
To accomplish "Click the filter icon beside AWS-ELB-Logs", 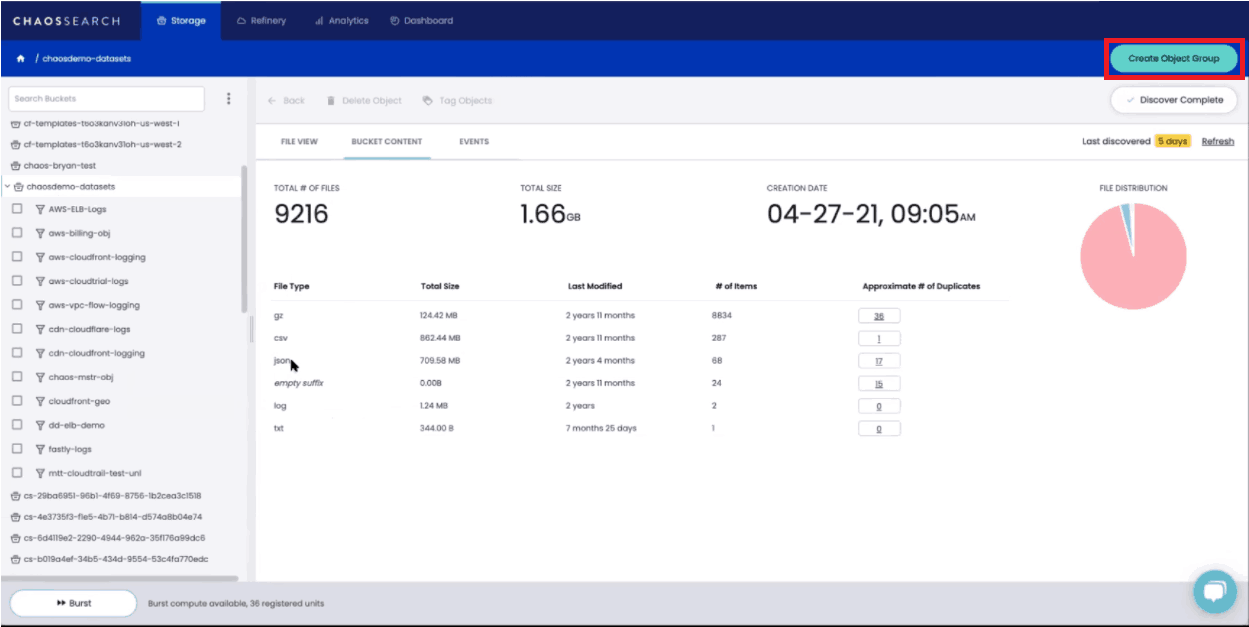I will [40, 209].
